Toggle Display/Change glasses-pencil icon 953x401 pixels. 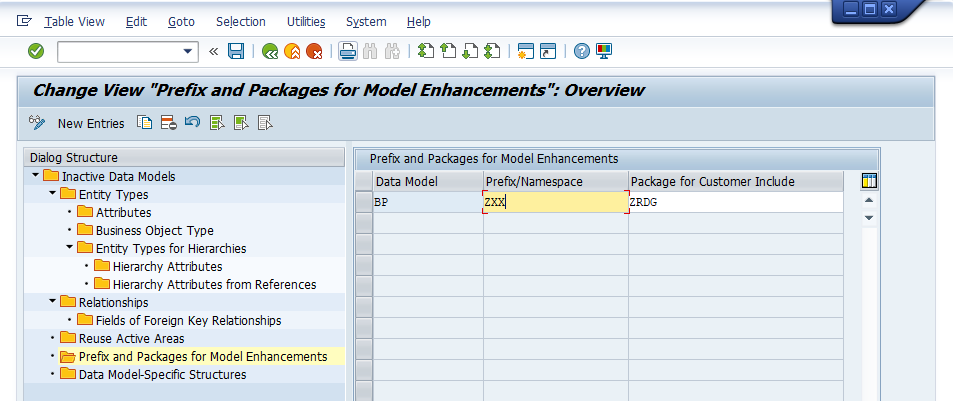(37, 123)
